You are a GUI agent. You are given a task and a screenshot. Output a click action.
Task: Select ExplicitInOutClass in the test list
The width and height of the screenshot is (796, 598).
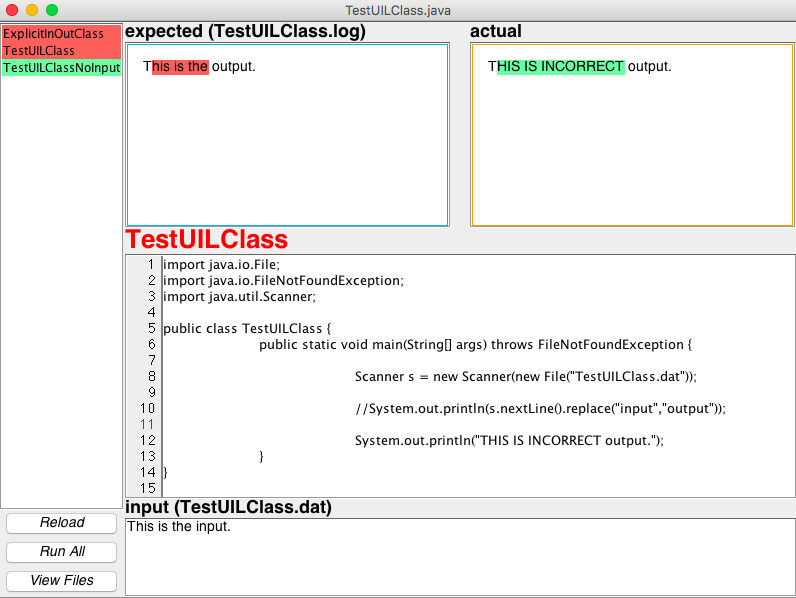coord(61,34)
